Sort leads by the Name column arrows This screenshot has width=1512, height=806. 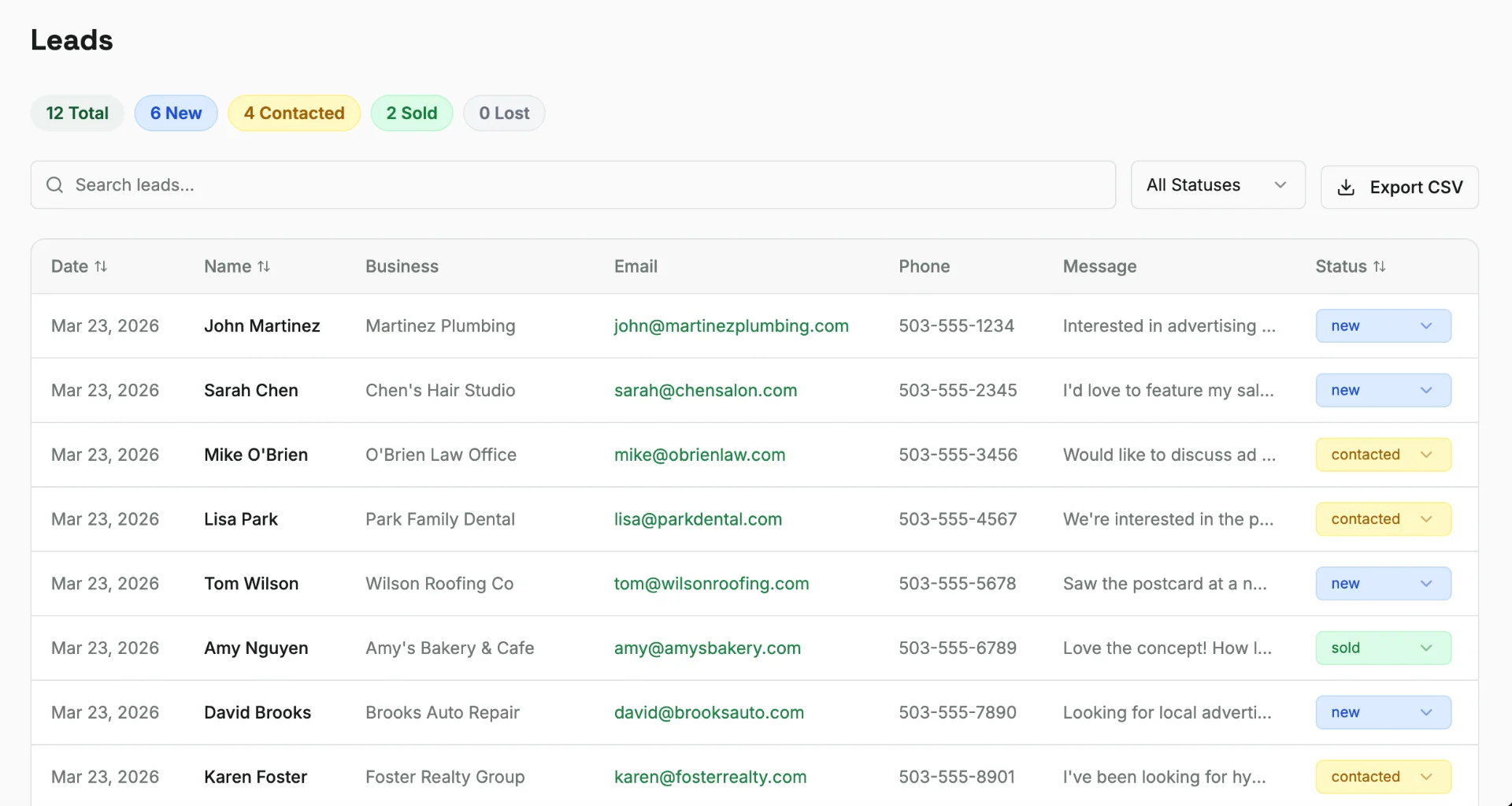(265, 266)
